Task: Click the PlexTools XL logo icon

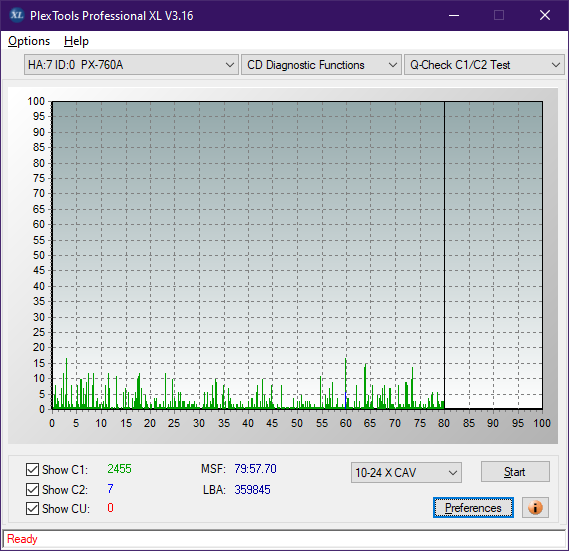Action: pyautogui.click(x=16, y=15)
